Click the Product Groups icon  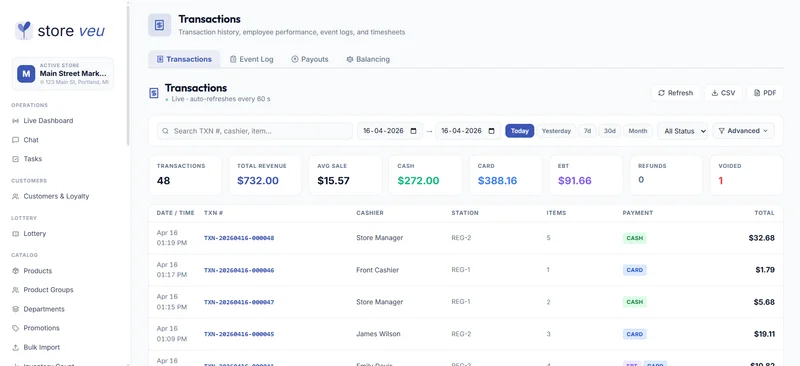[x=15, y=290]
